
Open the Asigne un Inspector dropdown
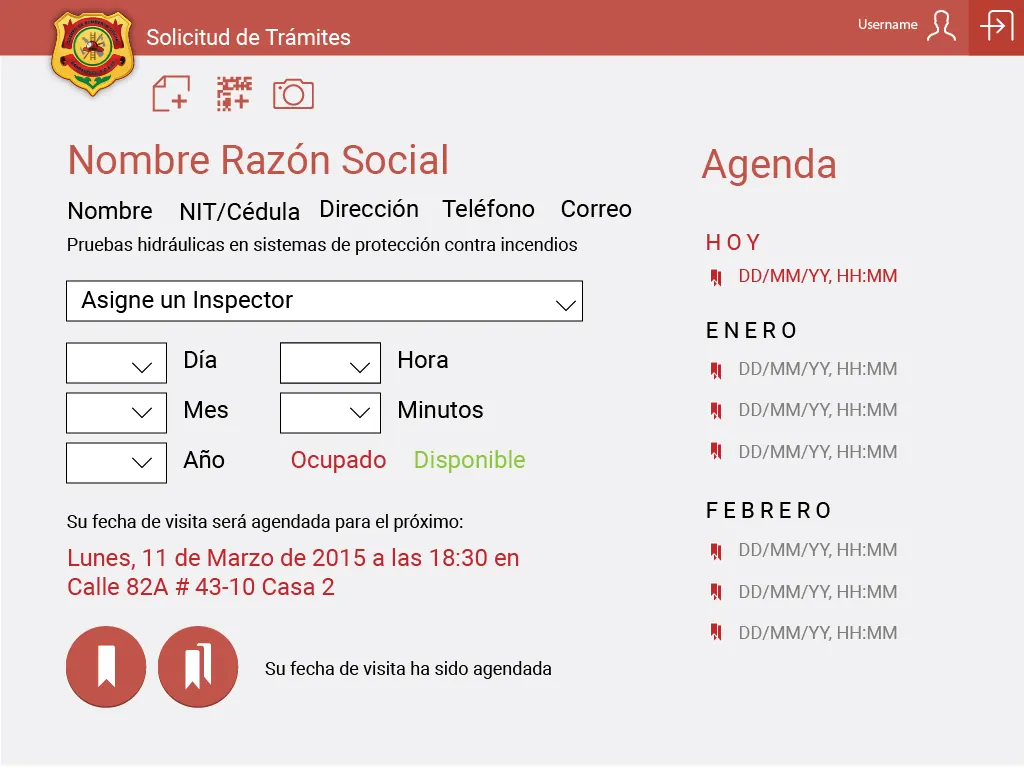tap(325, 301)
